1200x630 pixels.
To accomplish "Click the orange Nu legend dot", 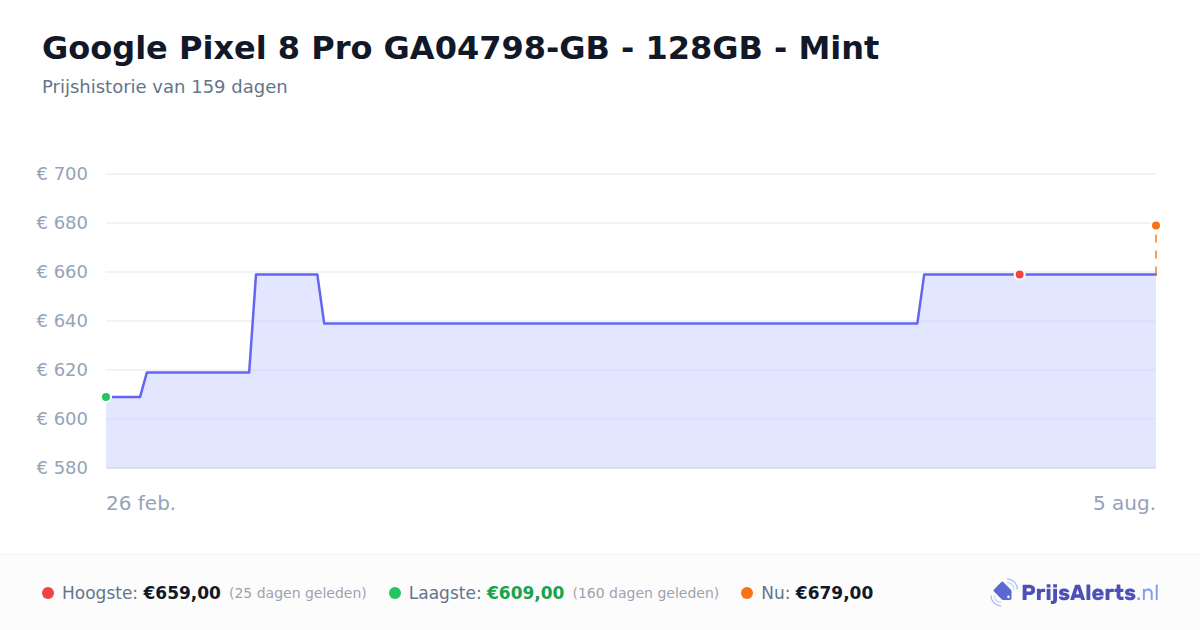I will coord(747,593).
